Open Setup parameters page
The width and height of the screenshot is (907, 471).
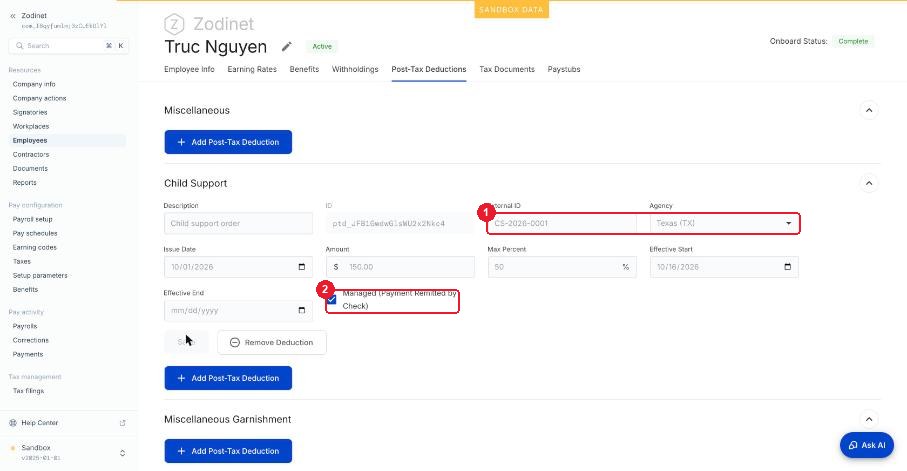[40, 275]
